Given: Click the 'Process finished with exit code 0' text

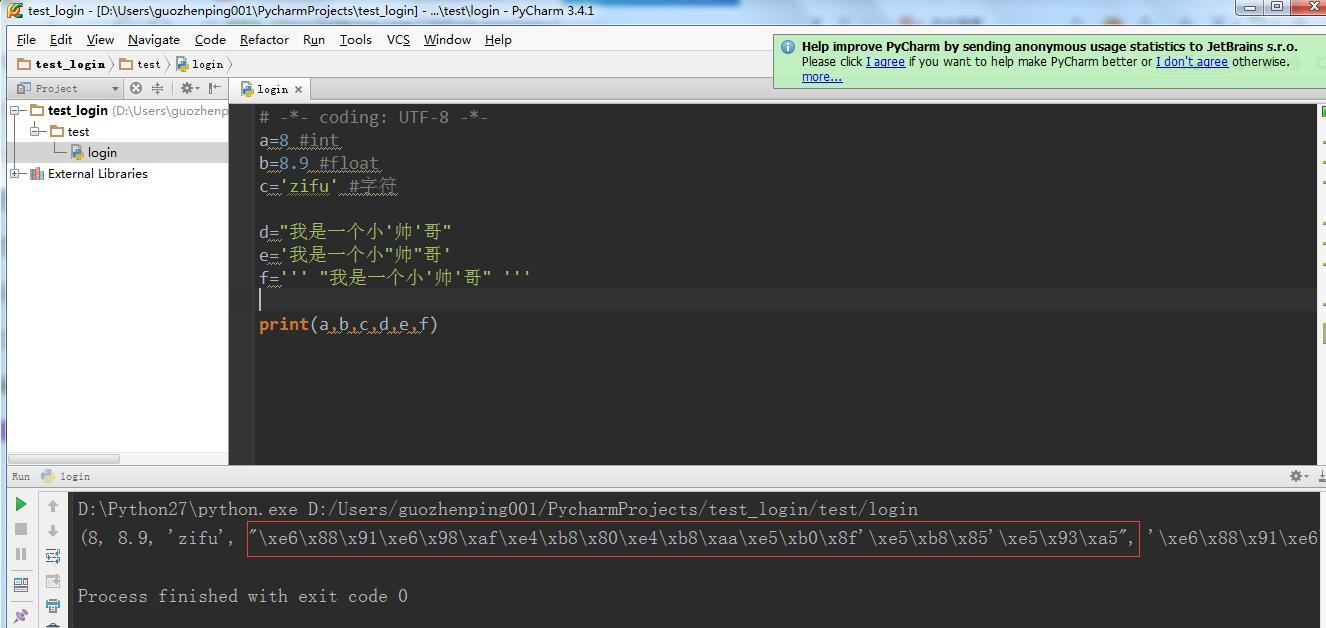Looking at the screenshot, I should [x=243, y=596].
